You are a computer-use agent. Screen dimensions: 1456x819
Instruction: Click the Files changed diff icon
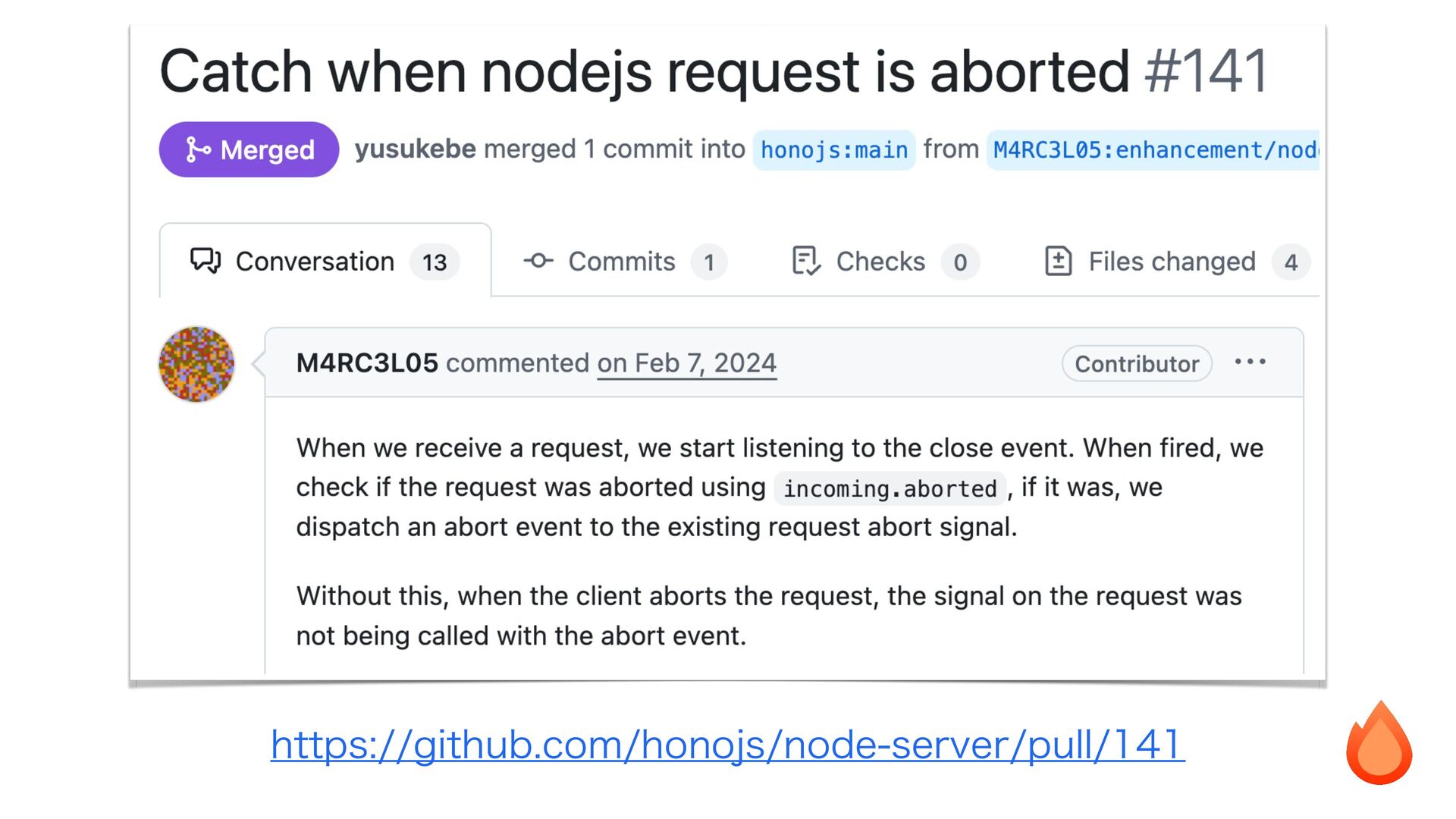pyautogui.click(x=1058, y=261)
